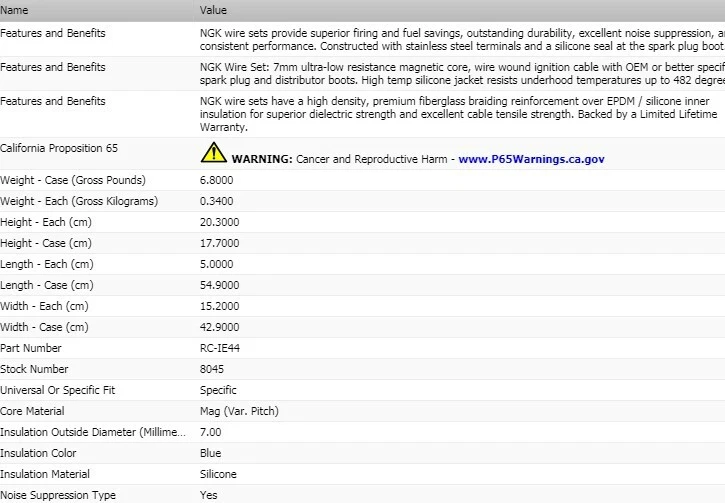Click the value 6.8000
This screenshot has height=503, width=725.
(x=216, y=180)
